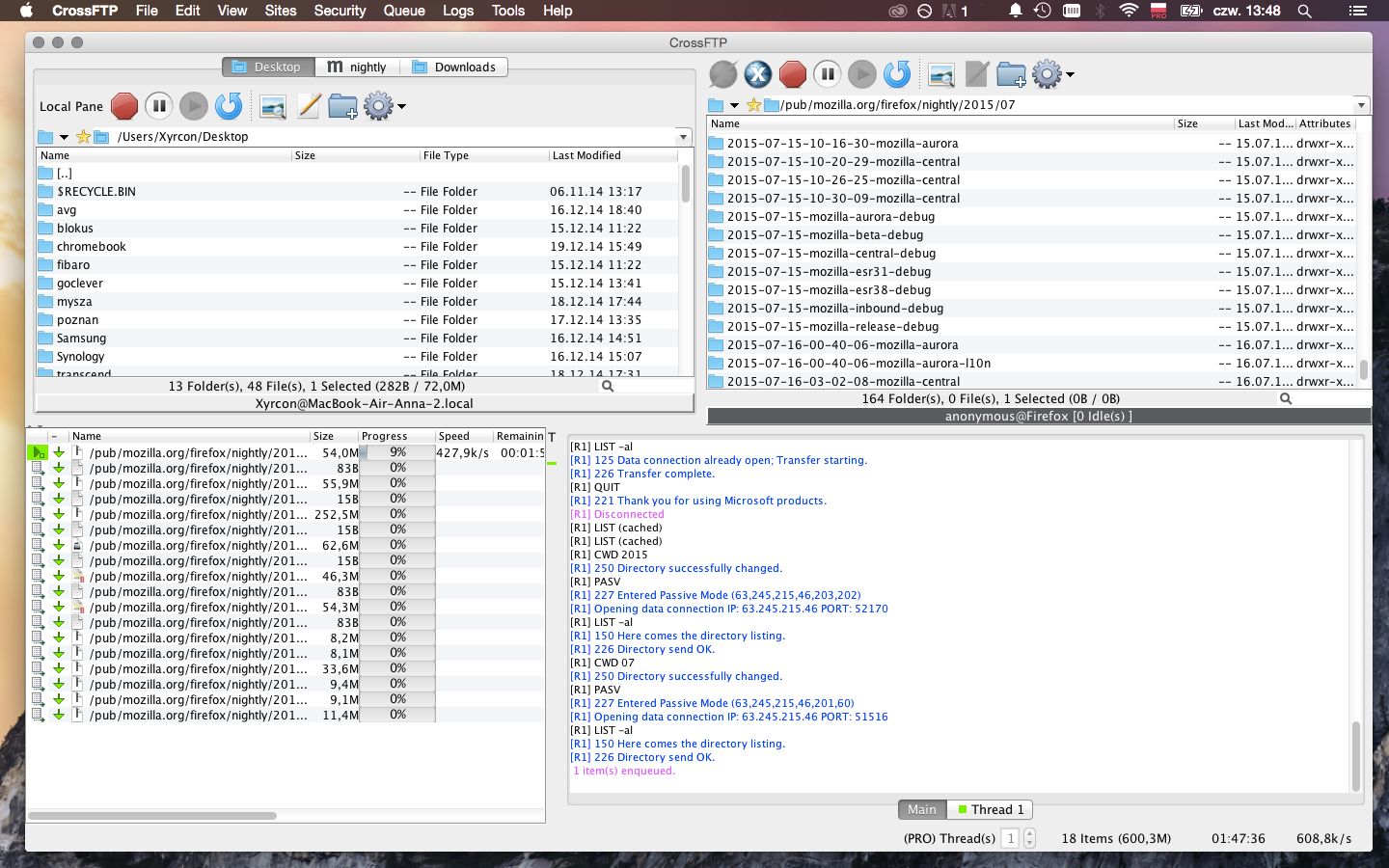Viewport: 1389px width, 868px height.
Task: Click the Connect globe icon in the remote toolbar
Action: 723,74
